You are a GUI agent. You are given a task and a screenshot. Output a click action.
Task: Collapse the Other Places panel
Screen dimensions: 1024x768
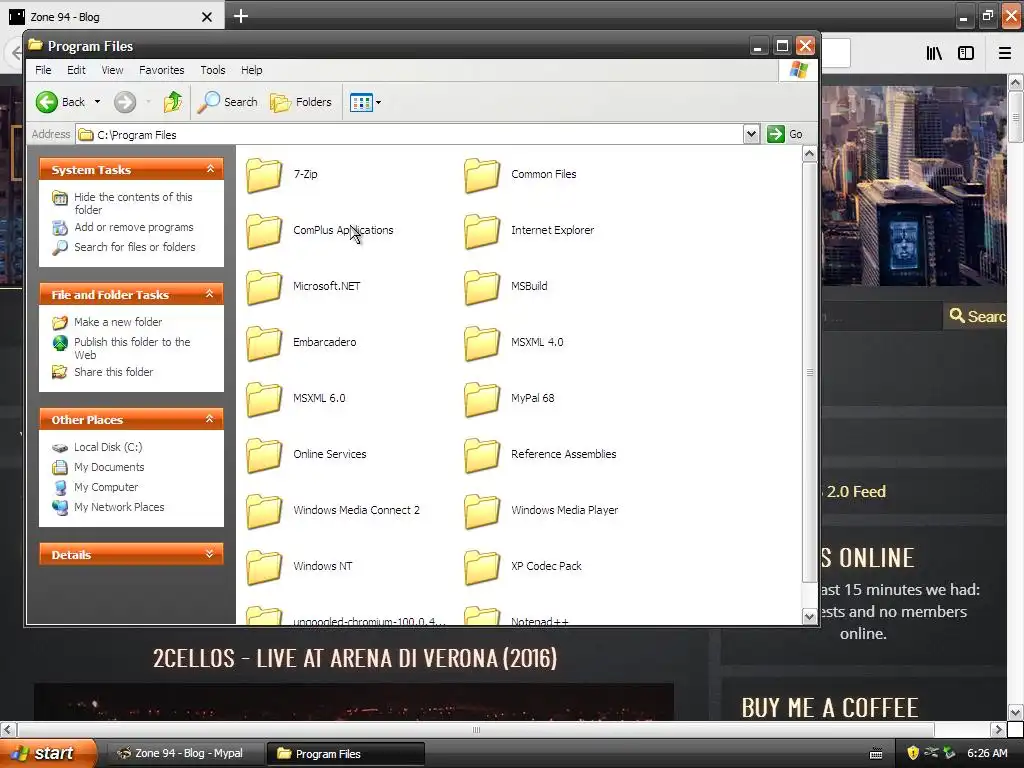[x=210, y=419]
